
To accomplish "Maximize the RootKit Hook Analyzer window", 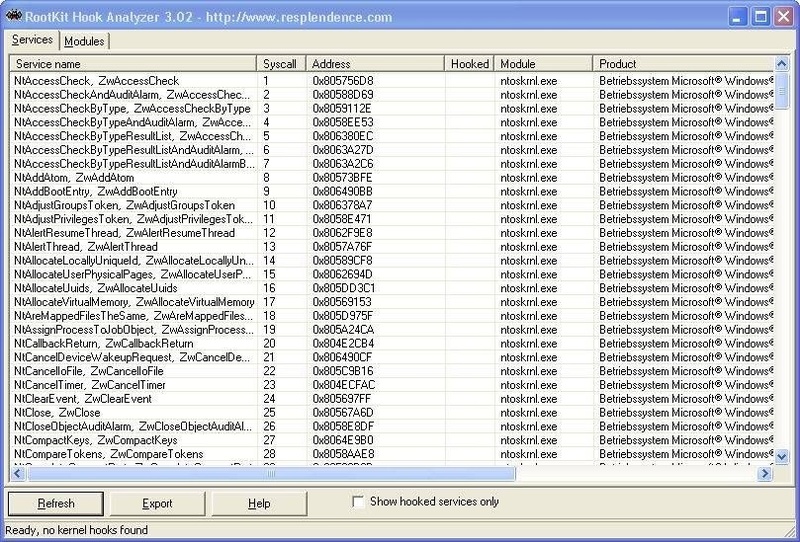I will pyautogui.click(x=760, y=16).
